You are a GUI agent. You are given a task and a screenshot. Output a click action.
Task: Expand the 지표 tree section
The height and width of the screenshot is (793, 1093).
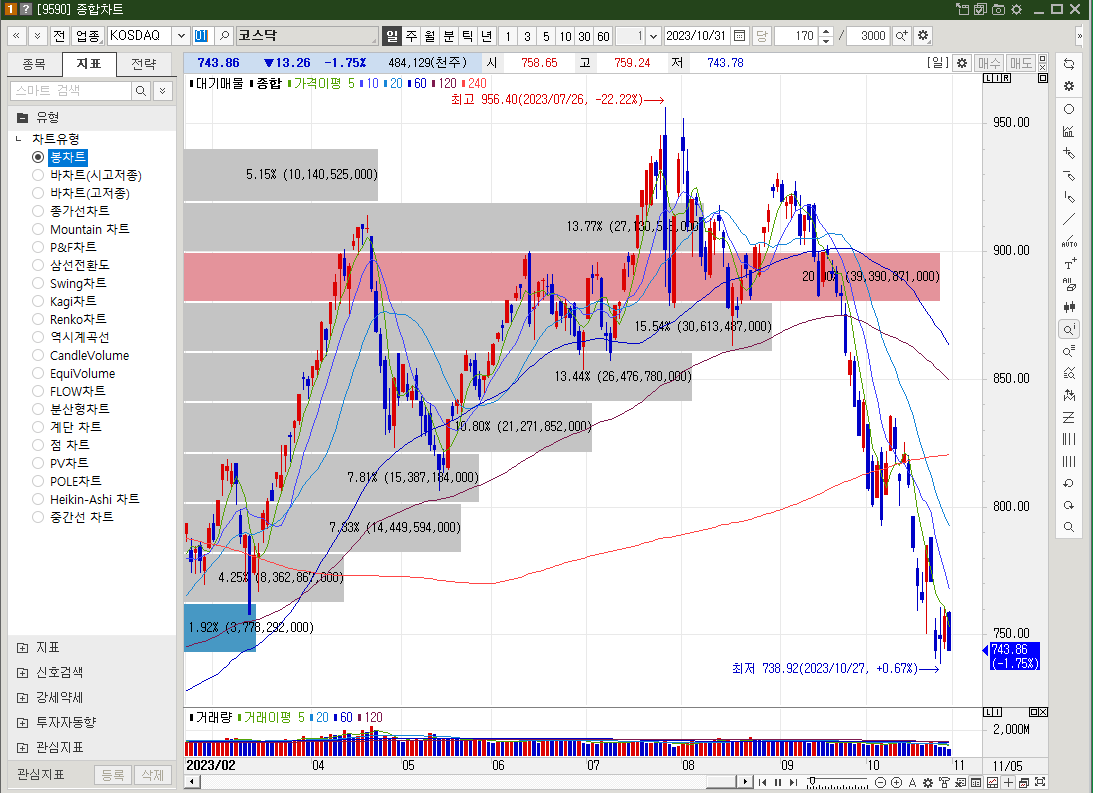point(22,648)
